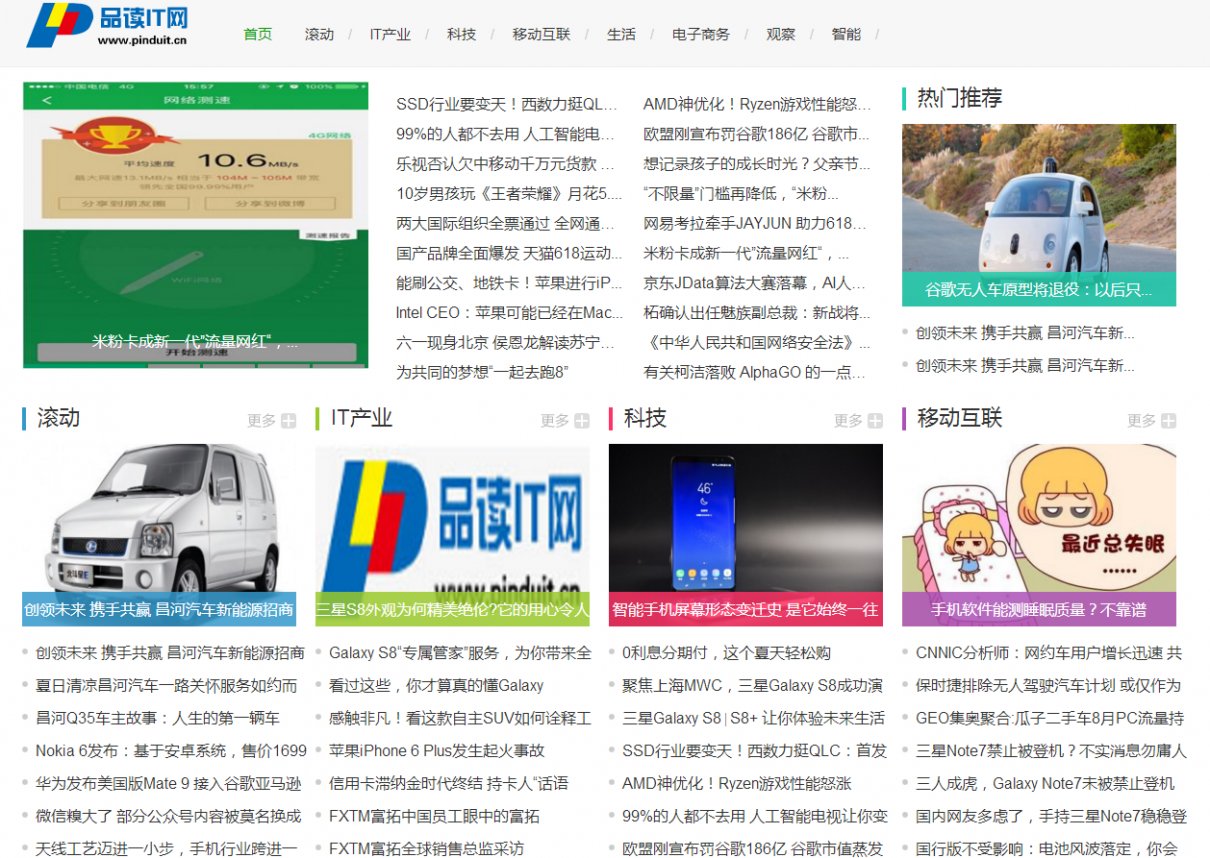This screenshot has width=1210, height=858.
Task: Open 'GEO集奥聚合:瓜子二手车8月PC流量持' article
Action: coord(1050,718)
